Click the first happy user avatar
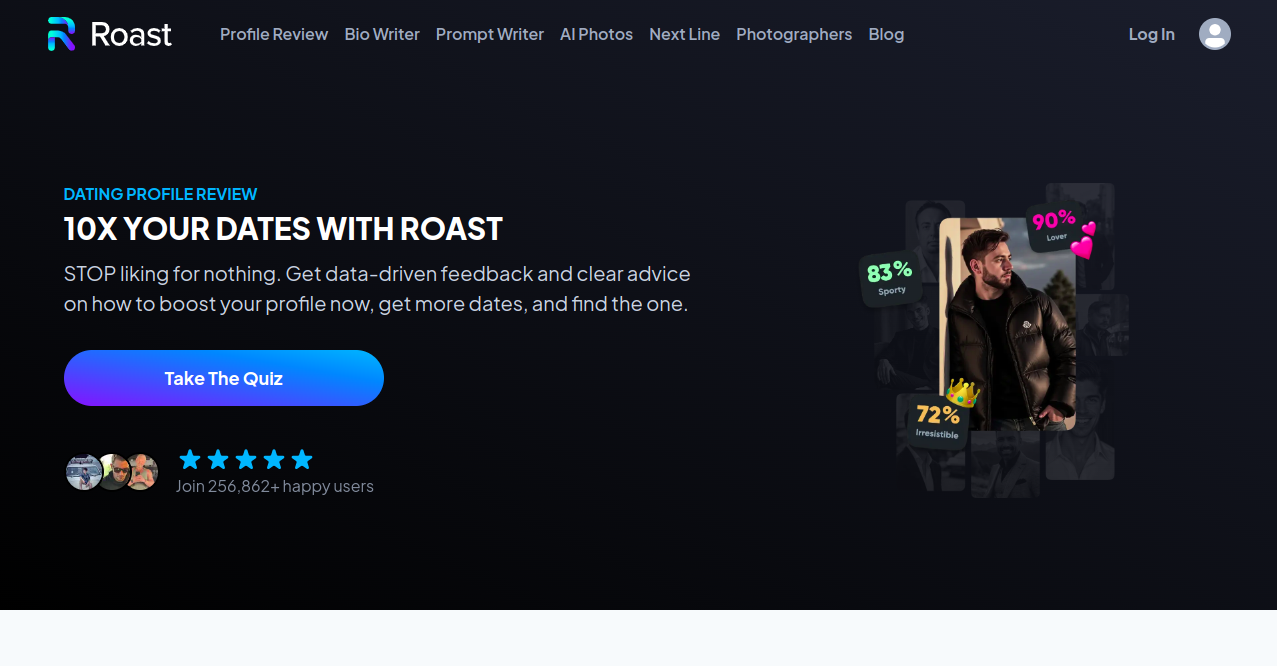 click(x=83, y=472)
